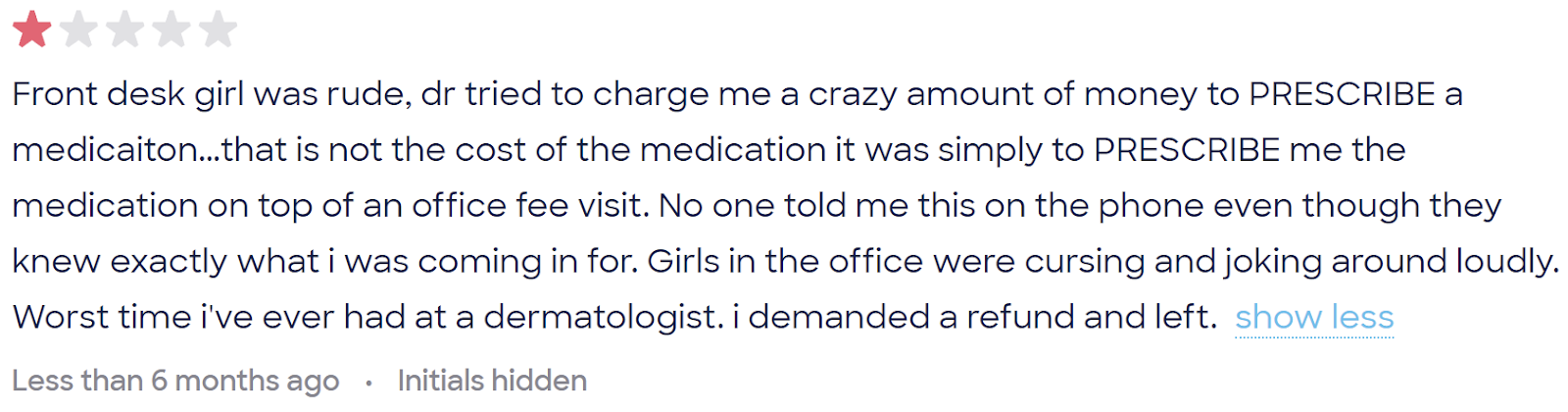Click the sentence starting 'No one told me'
This screenshot has width=1568, height=412.
pos(1080,206)
